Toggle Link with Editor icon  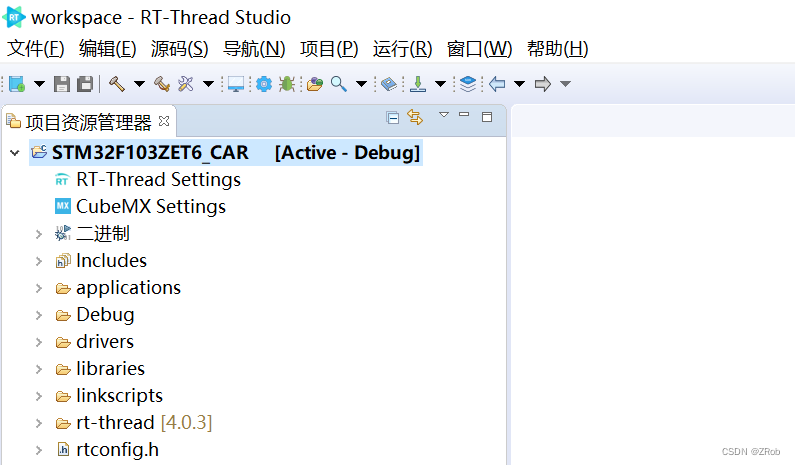pos(415,117)
